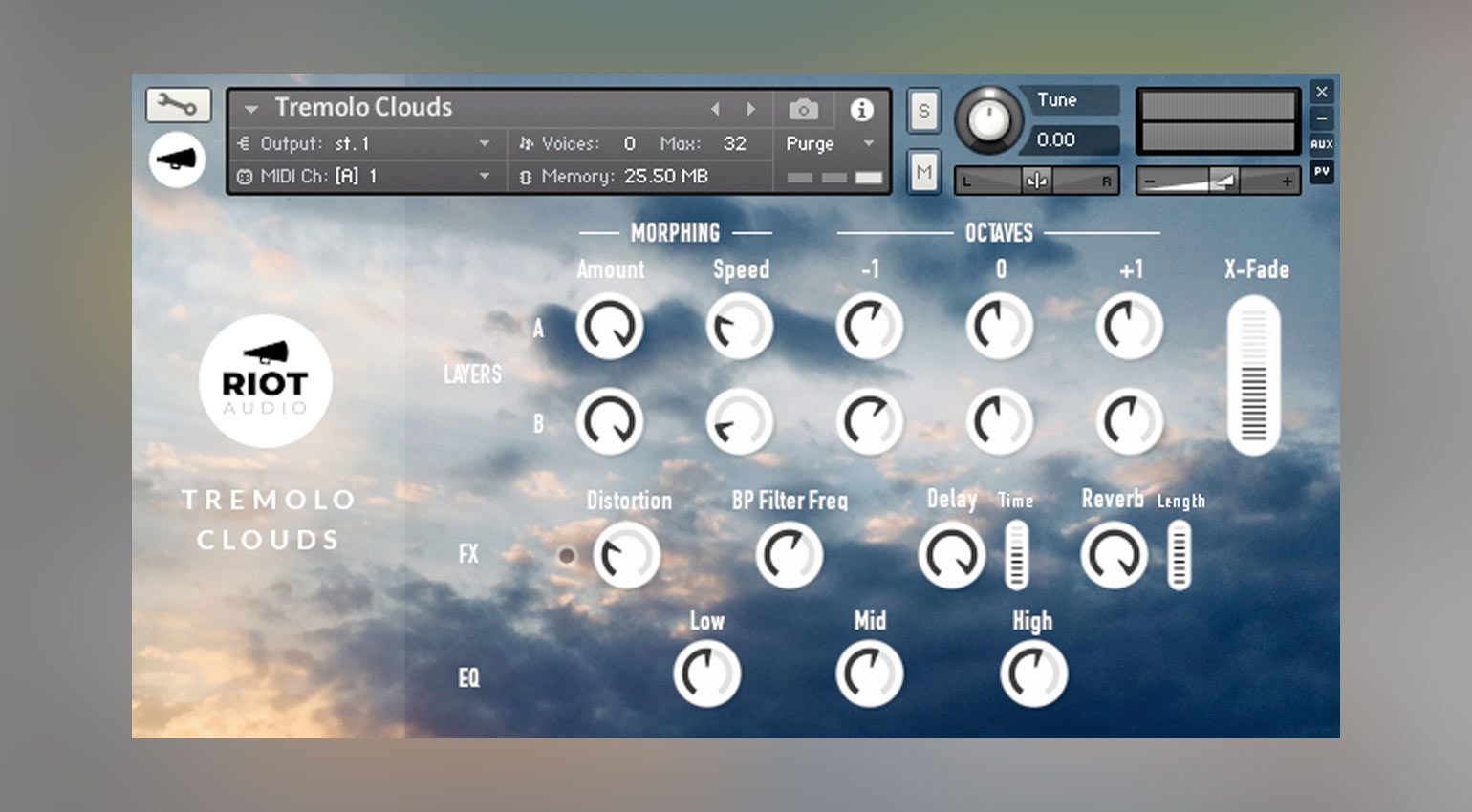Viewport: 1472px width, 812px height.
Task: Toggle the AUX sends view
Action: click(x=1321, y=144)
